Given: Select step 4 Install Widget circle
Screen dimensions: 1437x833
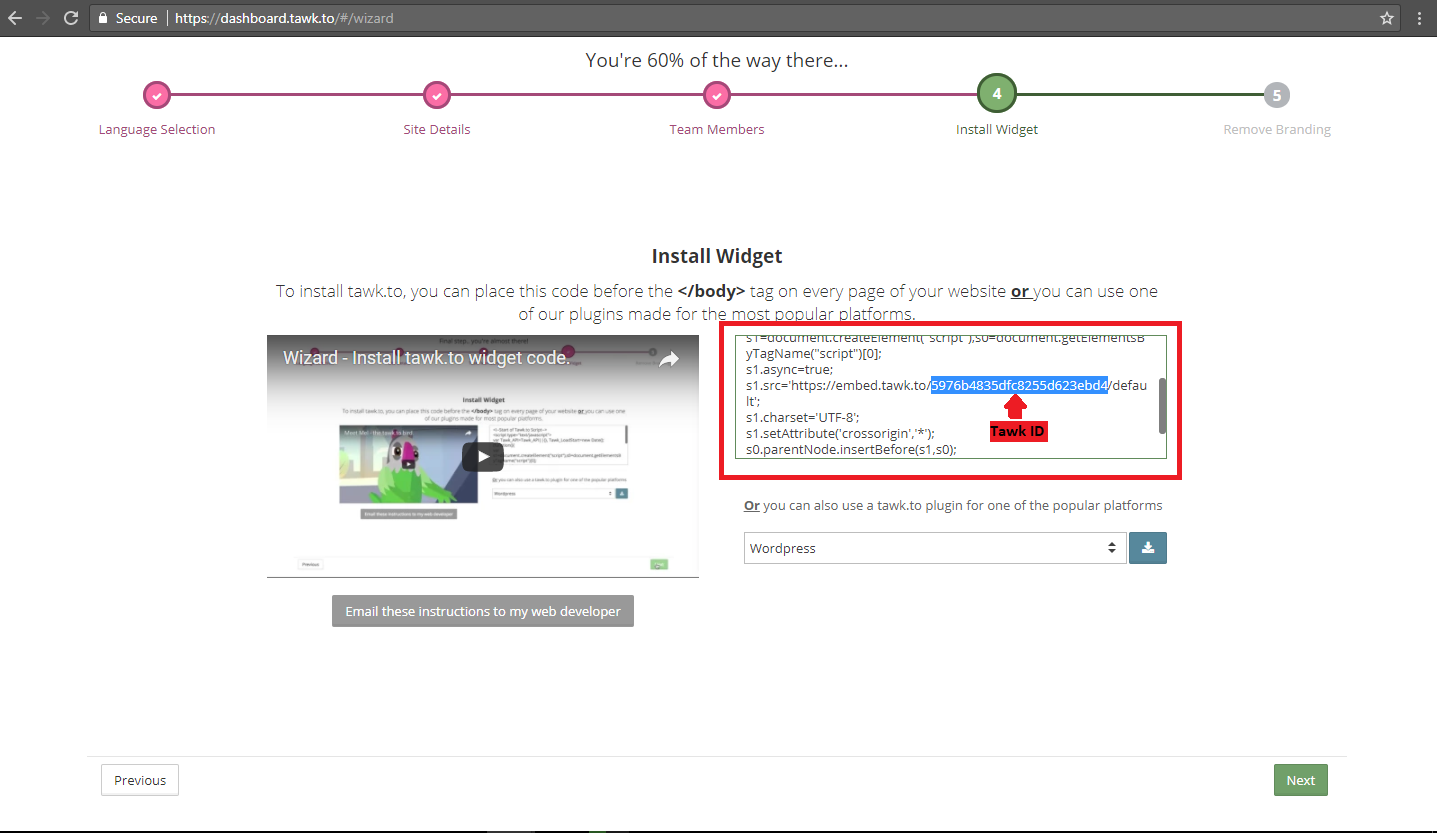Looking at the screenshot, I should click(997, 95).
